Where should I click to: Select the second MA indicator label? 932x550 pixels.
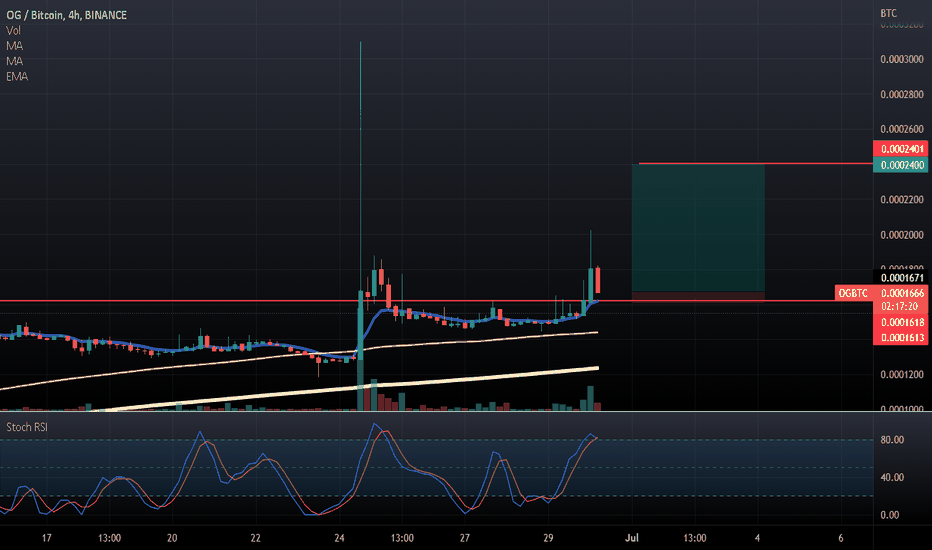(x=14, y=61)
